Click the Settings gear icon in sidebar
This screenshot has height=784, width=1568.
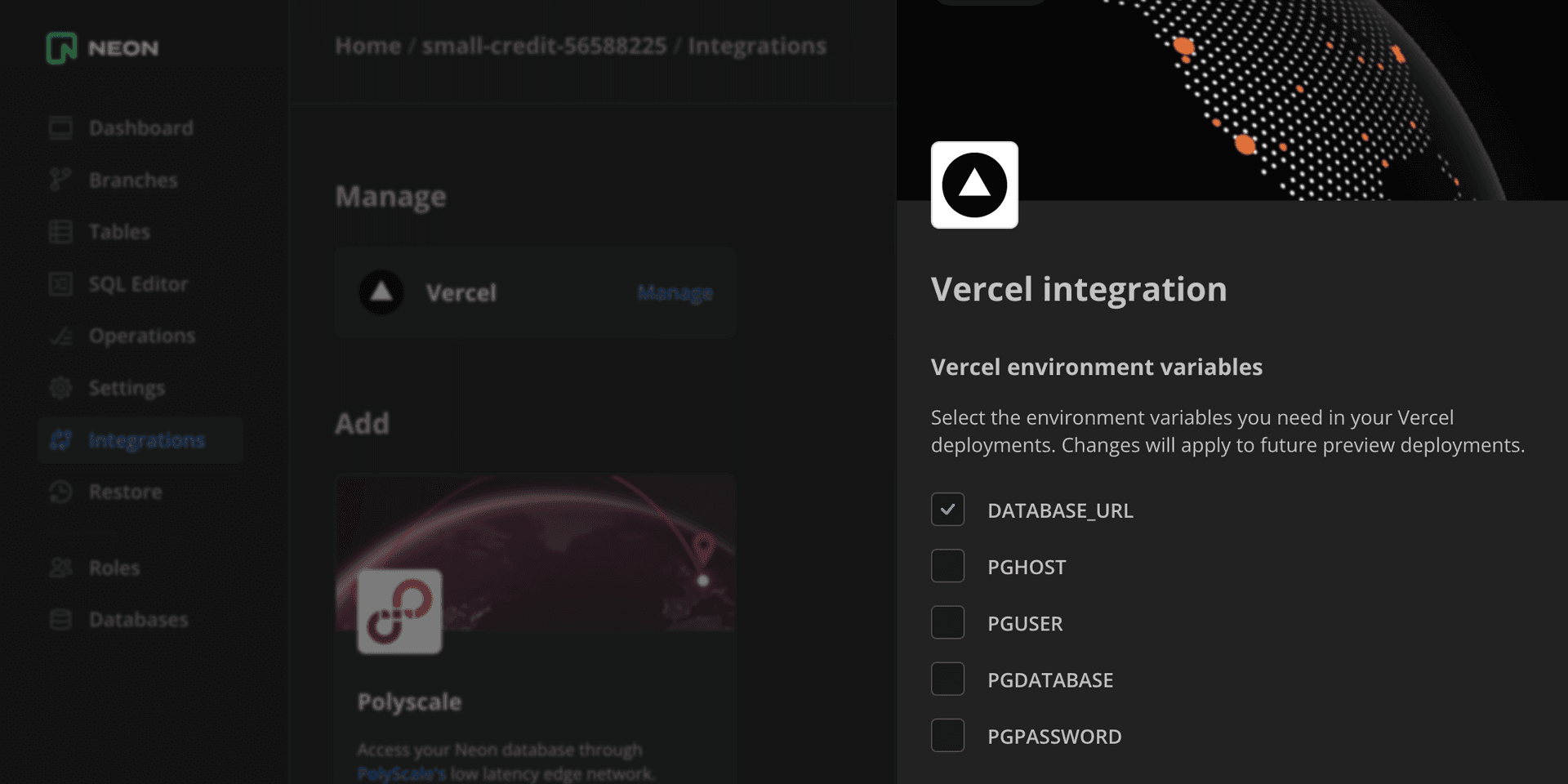(x=60, y=388)
